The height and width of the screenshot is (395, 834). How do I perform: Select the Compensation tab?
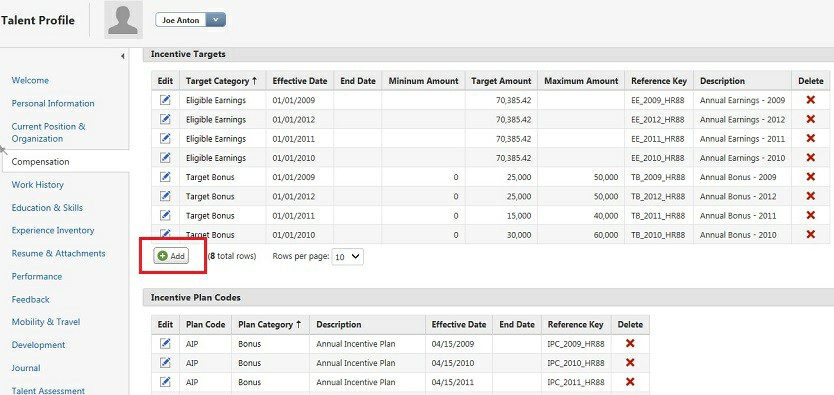click(40, 162)
